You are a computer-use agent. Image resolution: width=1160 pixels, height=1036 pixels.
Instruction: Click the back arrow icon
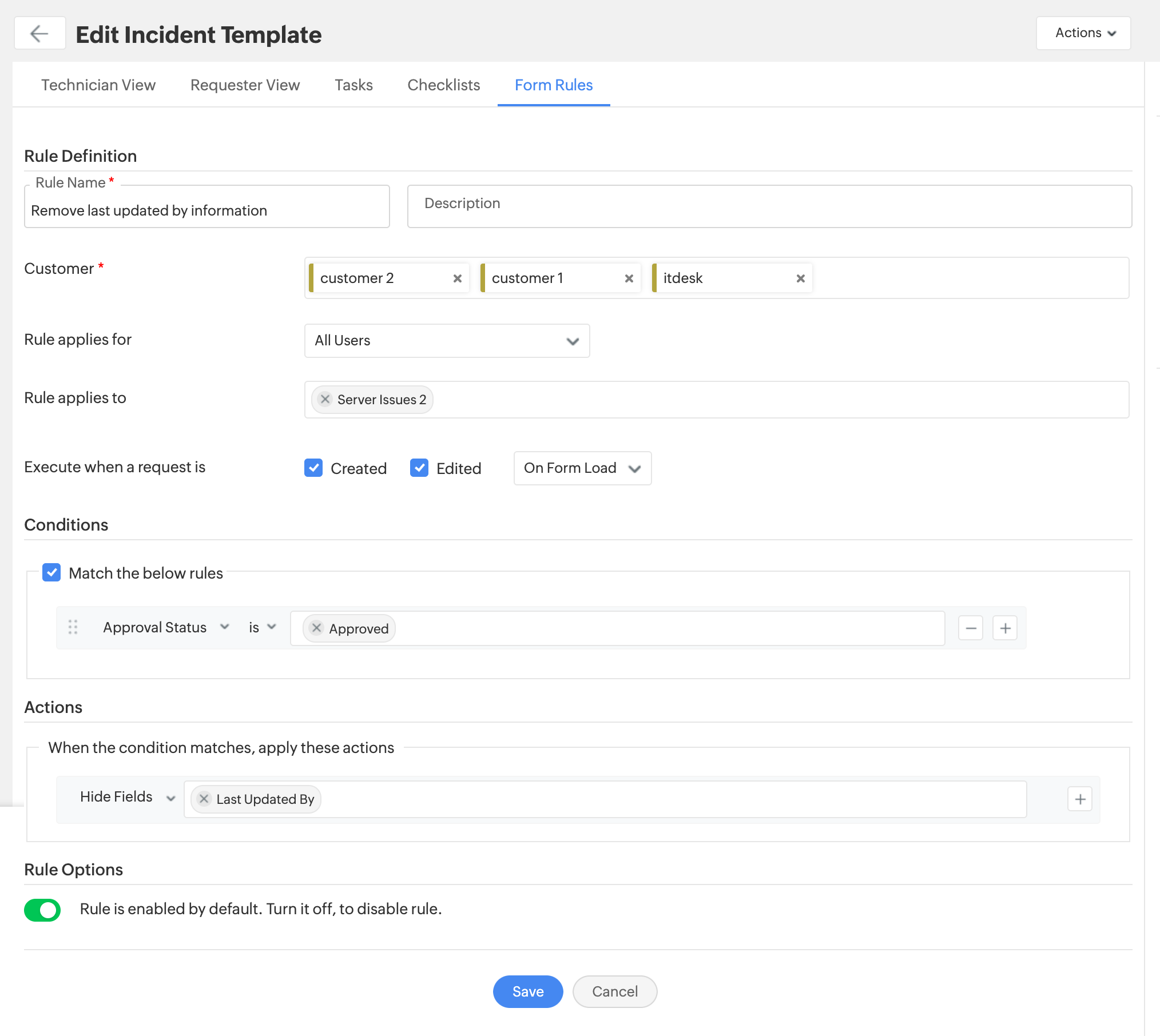click(39, 34)
